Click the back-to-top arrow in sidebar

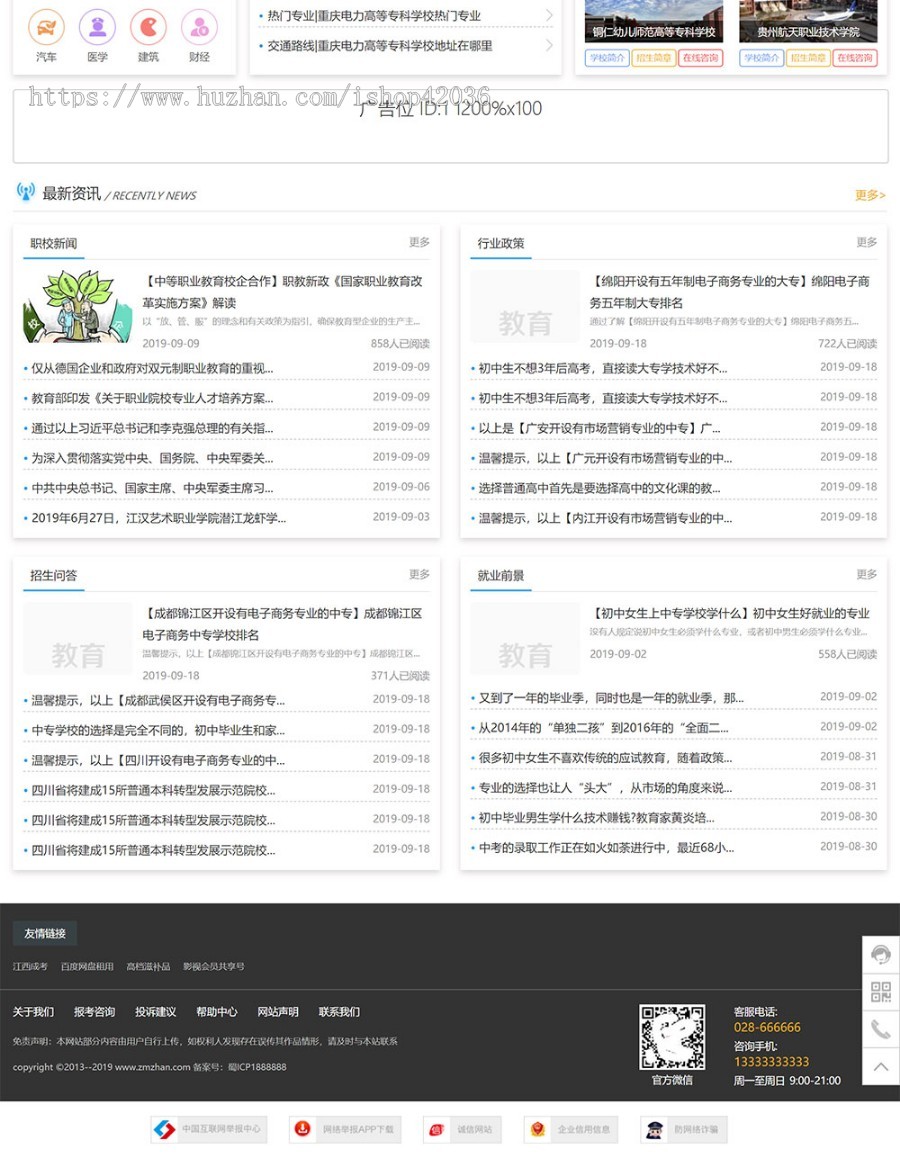coord(880,1066)
